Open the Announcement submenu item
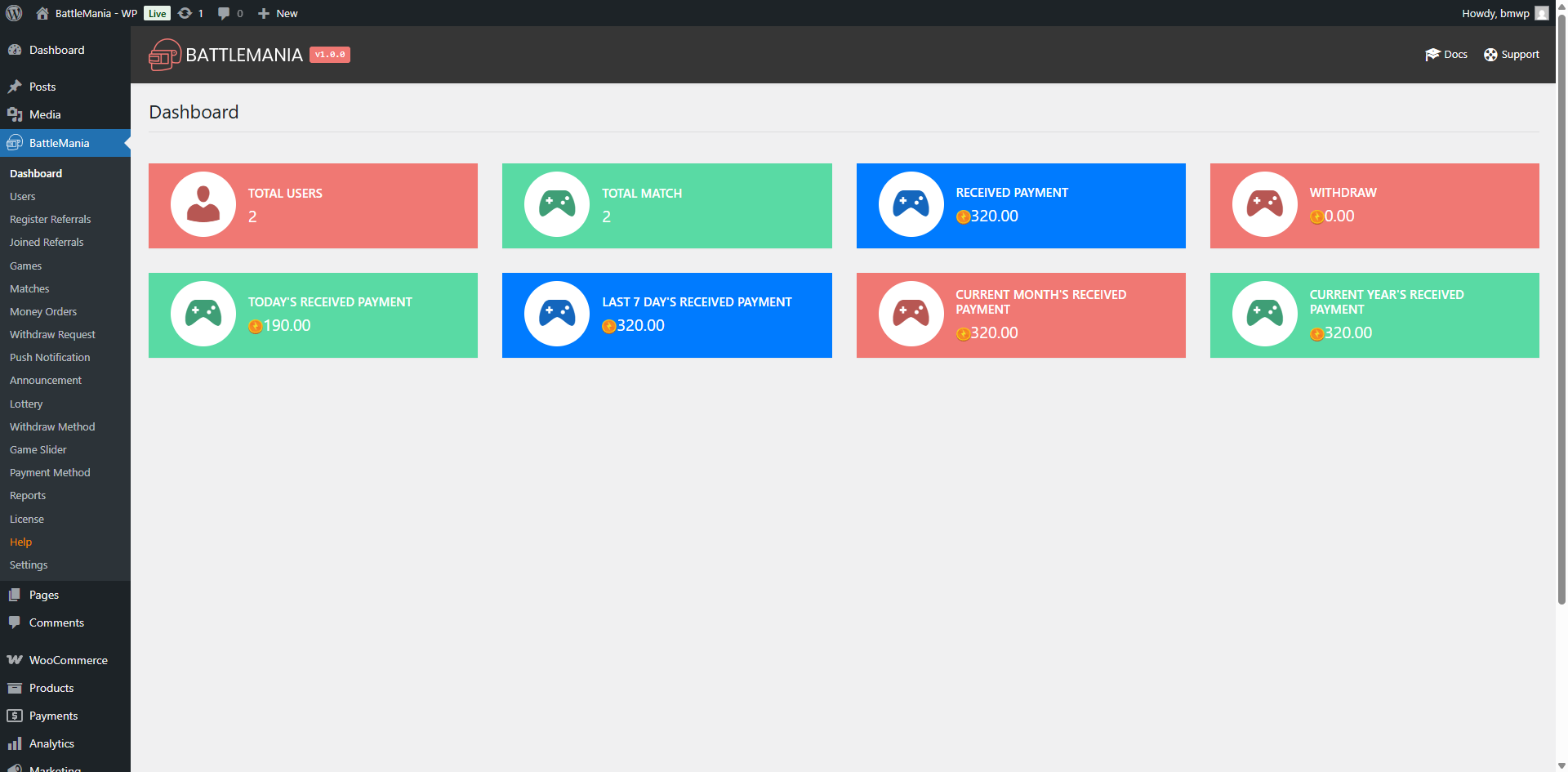1568x772 pixels. 46,381
